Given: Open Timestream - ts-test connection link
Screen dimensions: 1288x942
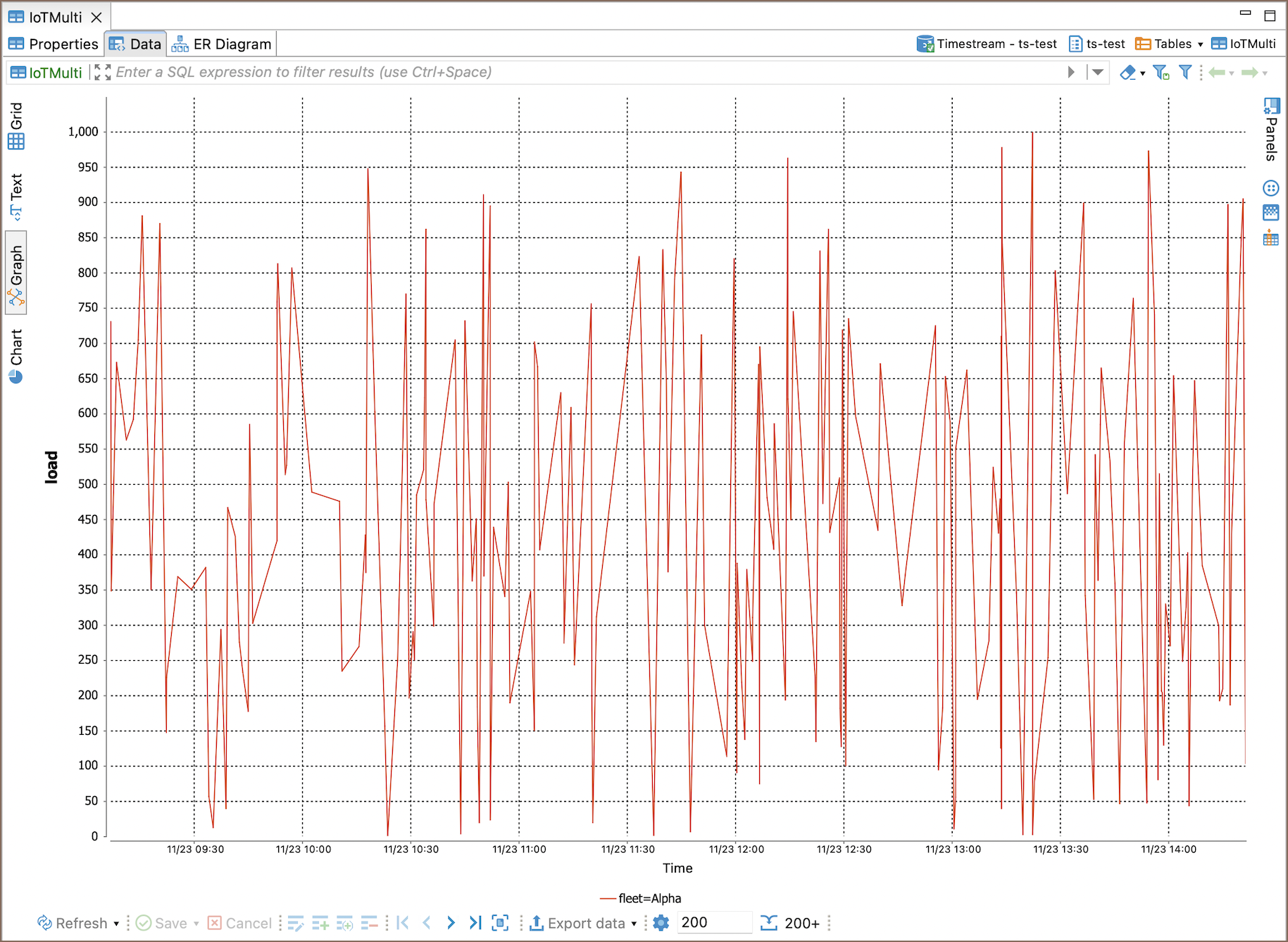Looking at the screenshot, I should point(987,44).
